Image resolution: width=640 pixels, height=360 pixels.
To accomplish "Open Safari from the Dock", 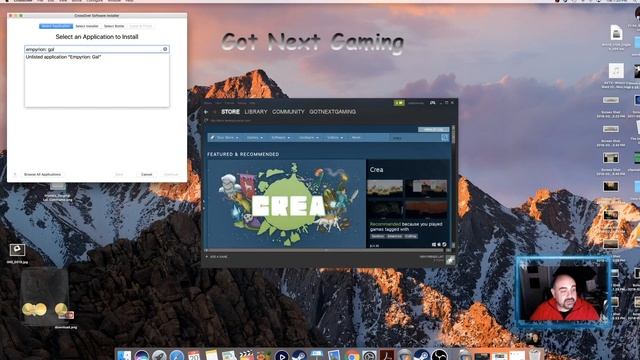I will tap(177, 356).
